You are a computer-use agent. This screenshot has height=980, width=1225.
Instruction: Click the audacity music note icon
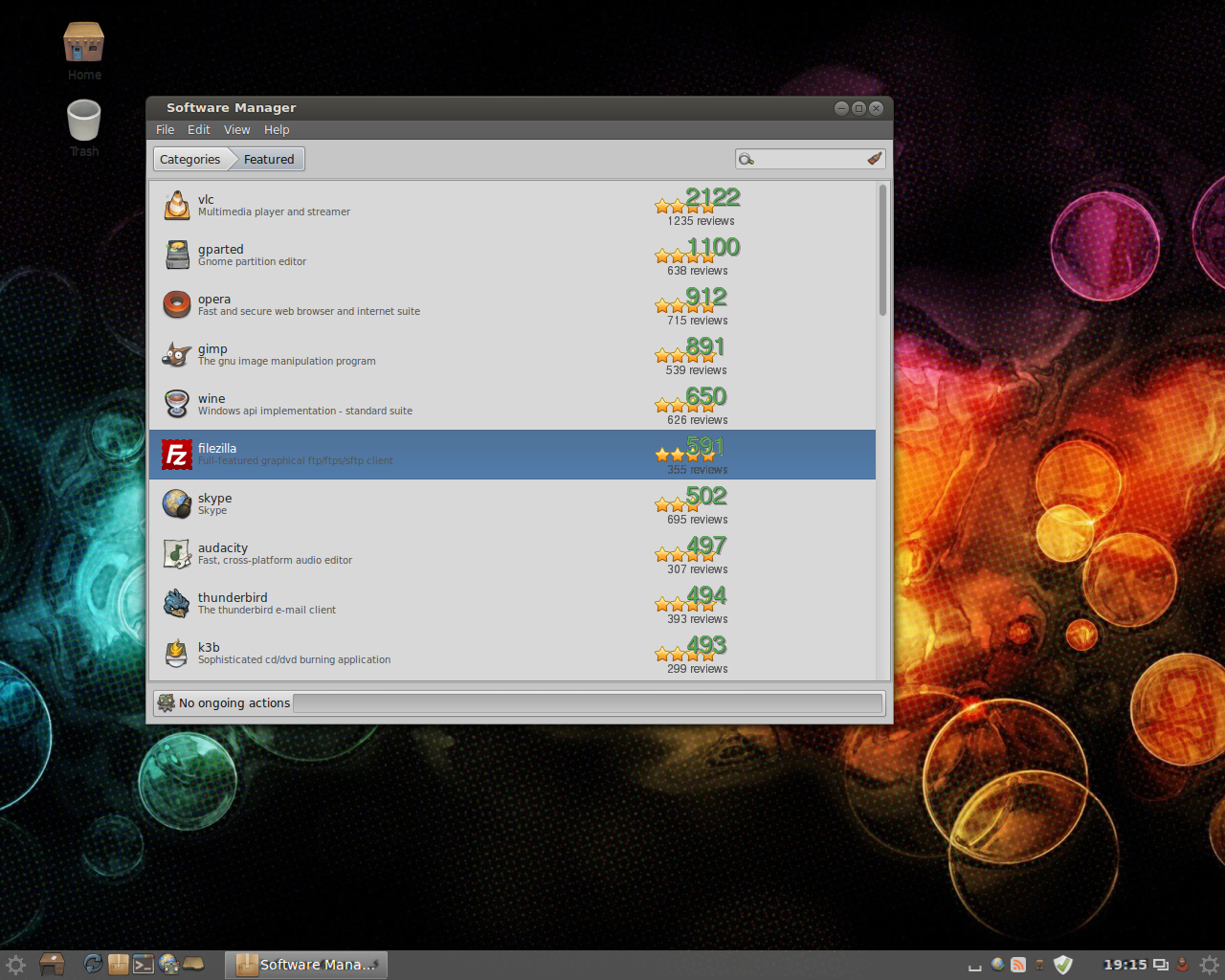[x=177, y=553]
